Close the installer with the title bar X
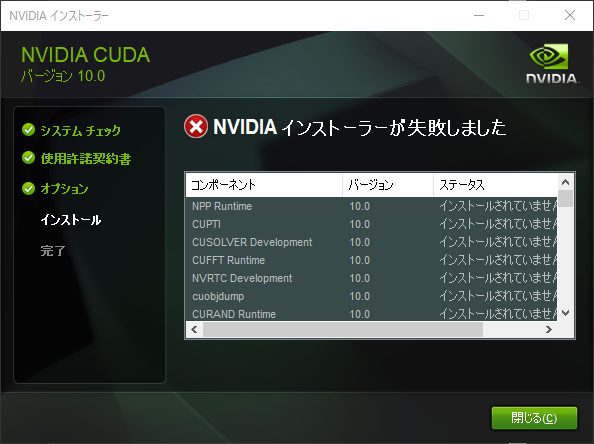Screen dimensions: 594x444 (x=570, y=16)
